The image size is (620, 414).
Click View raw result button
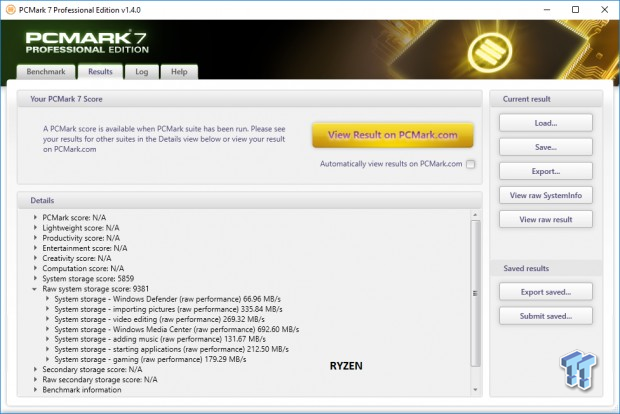coord(545,219)
